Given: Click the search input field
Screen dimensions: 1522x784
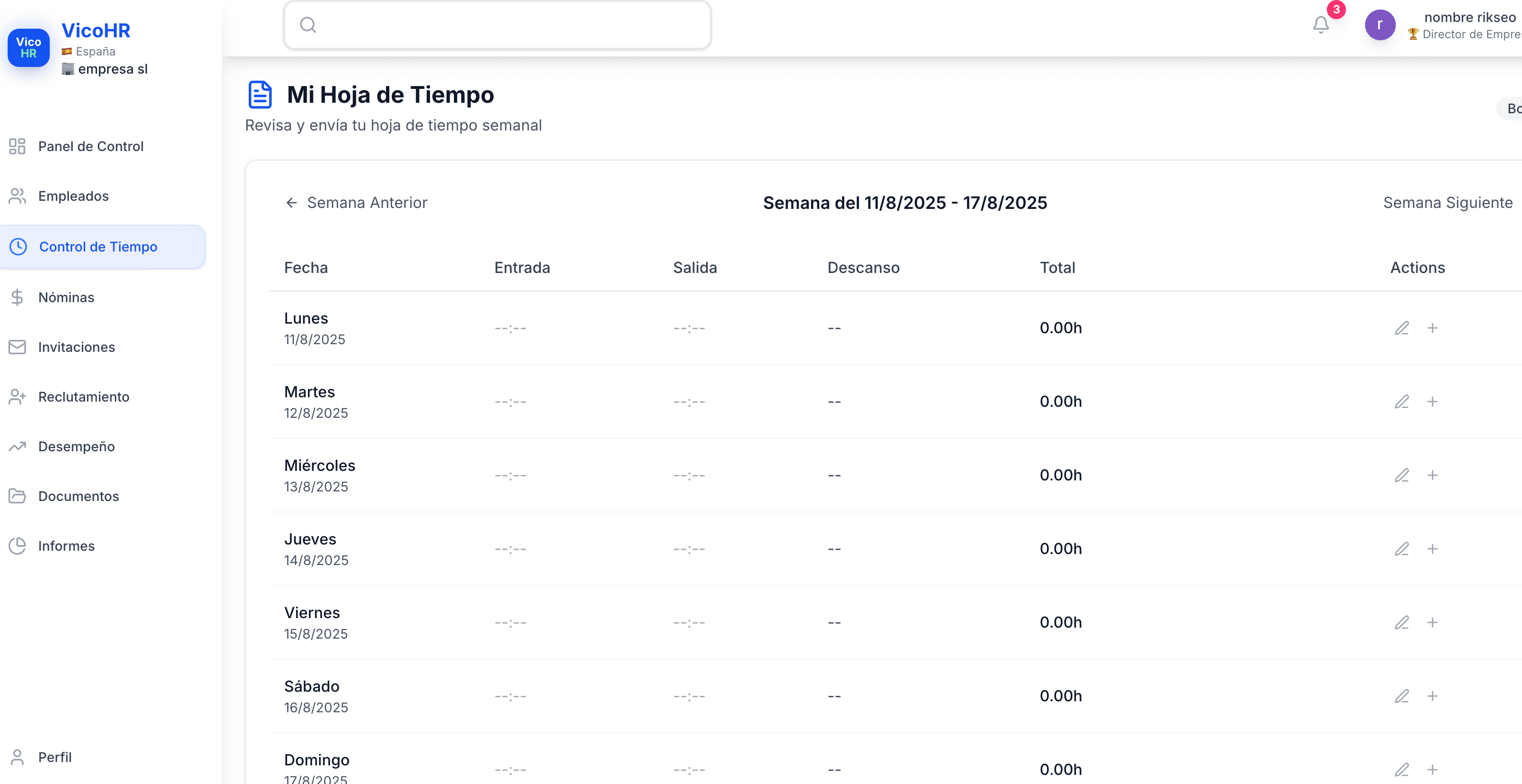Looking at the screenshot, I should pyautogui.click(x=497, y=25).
